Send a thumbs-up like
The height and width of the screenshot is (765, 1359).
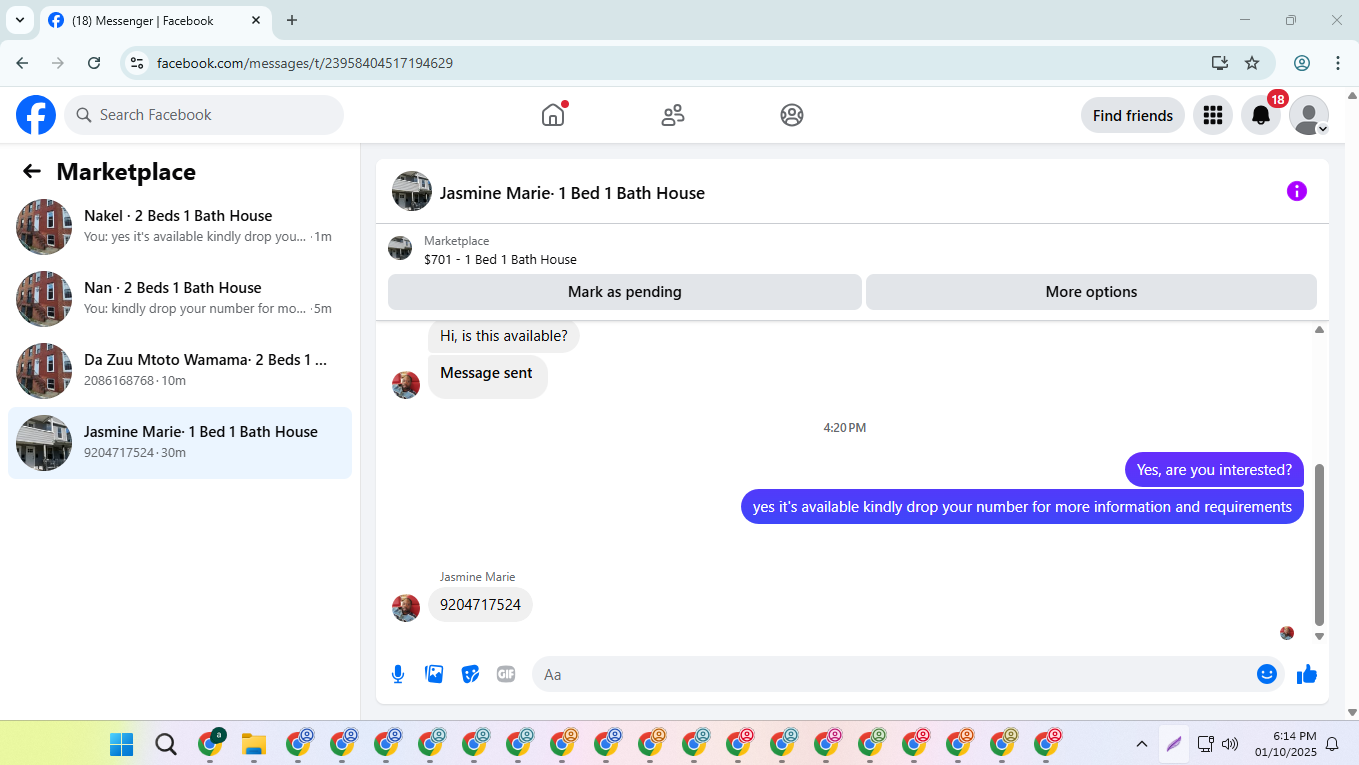1307,674
